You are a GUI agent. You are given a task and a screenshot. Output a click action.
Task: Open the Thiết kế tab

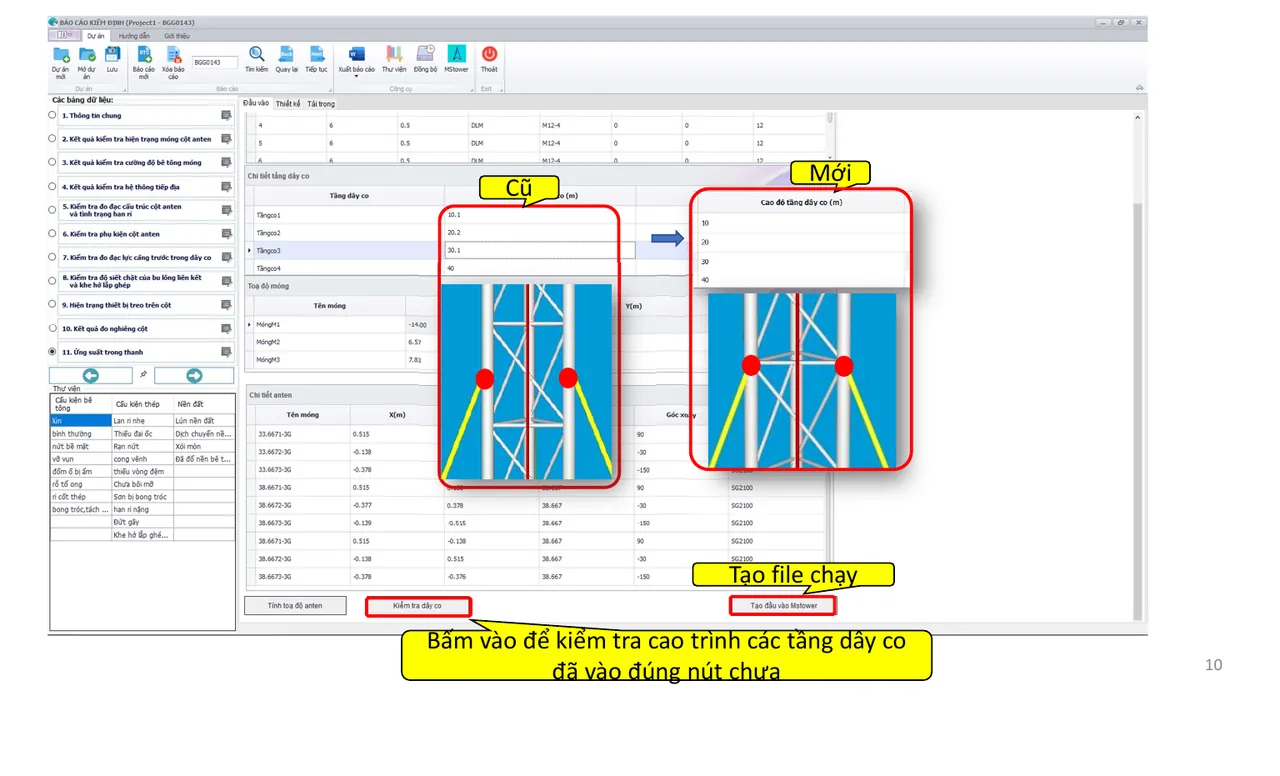288,104
